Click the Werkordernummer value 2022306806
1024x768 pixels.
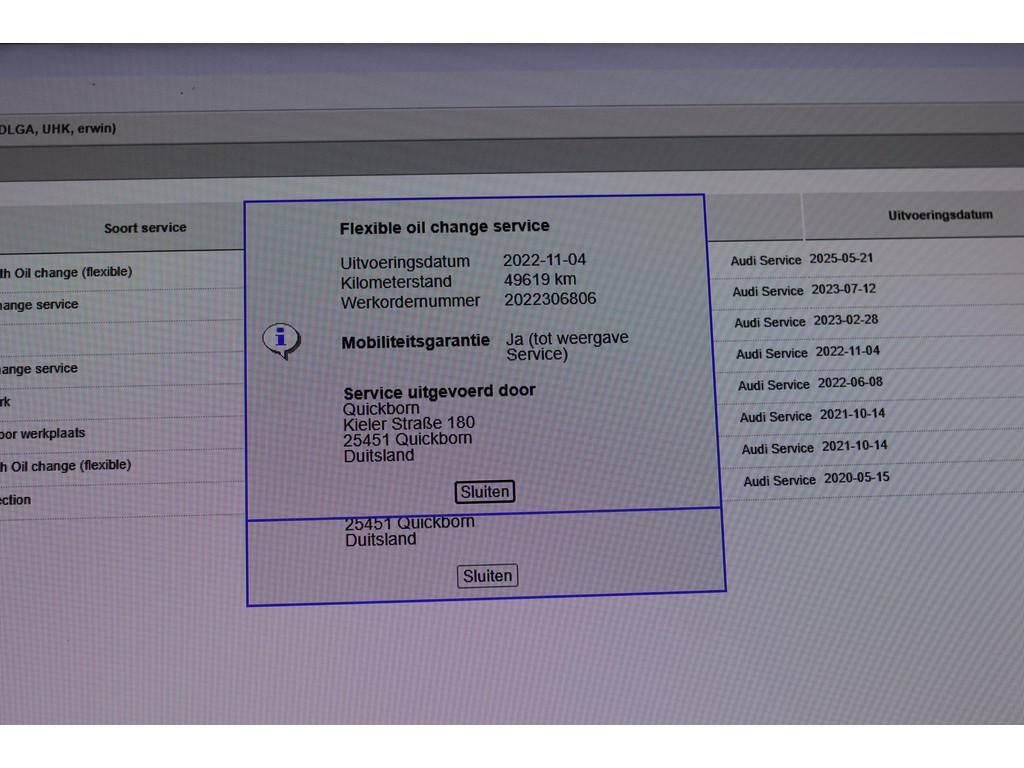pyautogui.click(x=550, y=299)
